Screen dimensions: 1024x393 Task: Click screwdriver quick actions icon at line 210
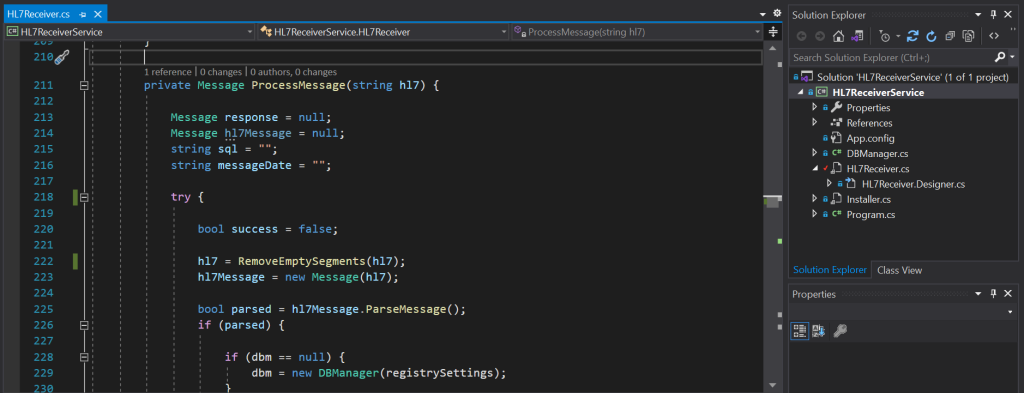click(x=61, y=58)
